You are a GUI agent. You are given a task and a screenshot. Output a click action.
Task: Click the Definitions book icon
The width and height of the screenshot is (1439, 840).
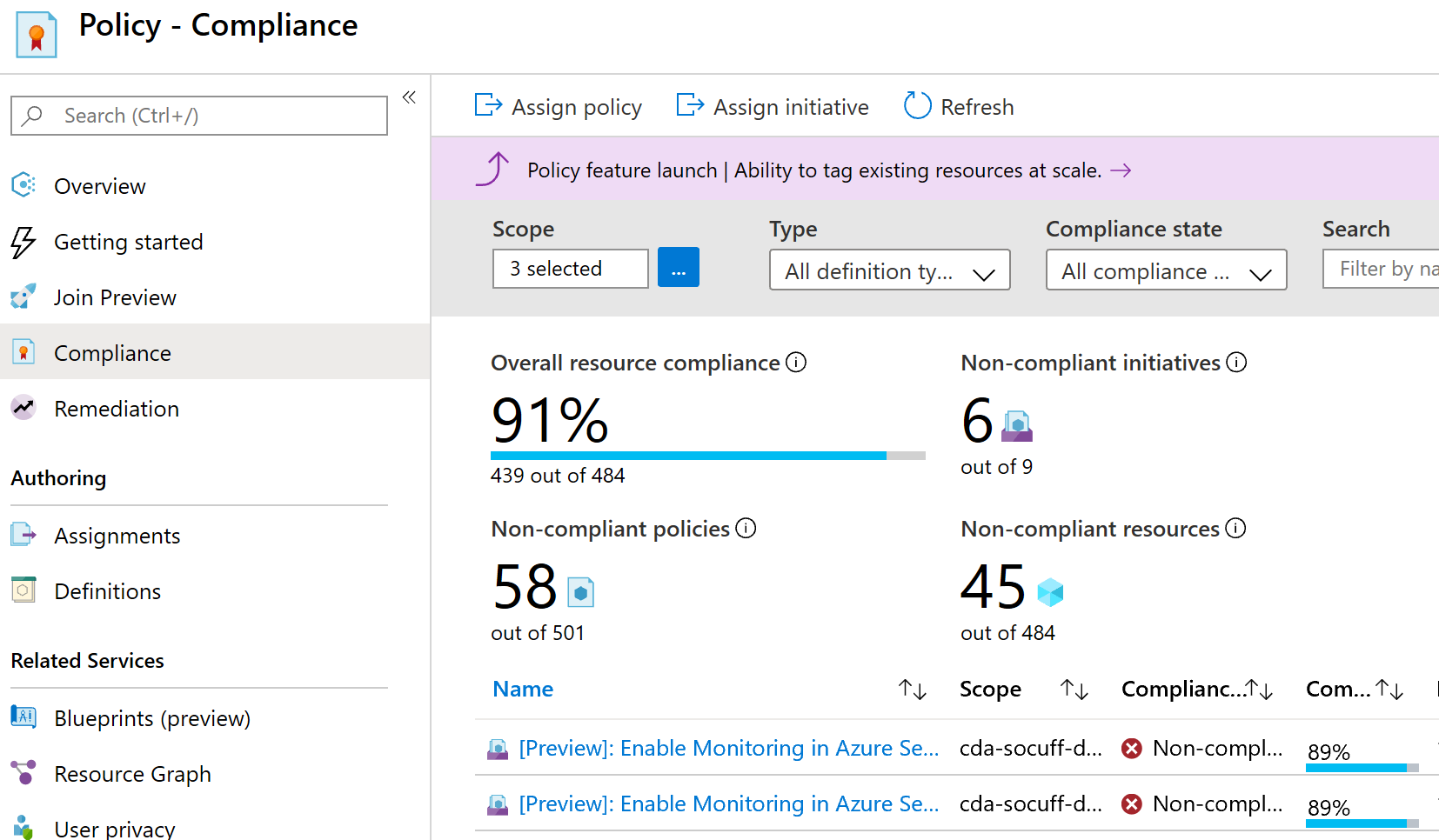pos(23,590)
